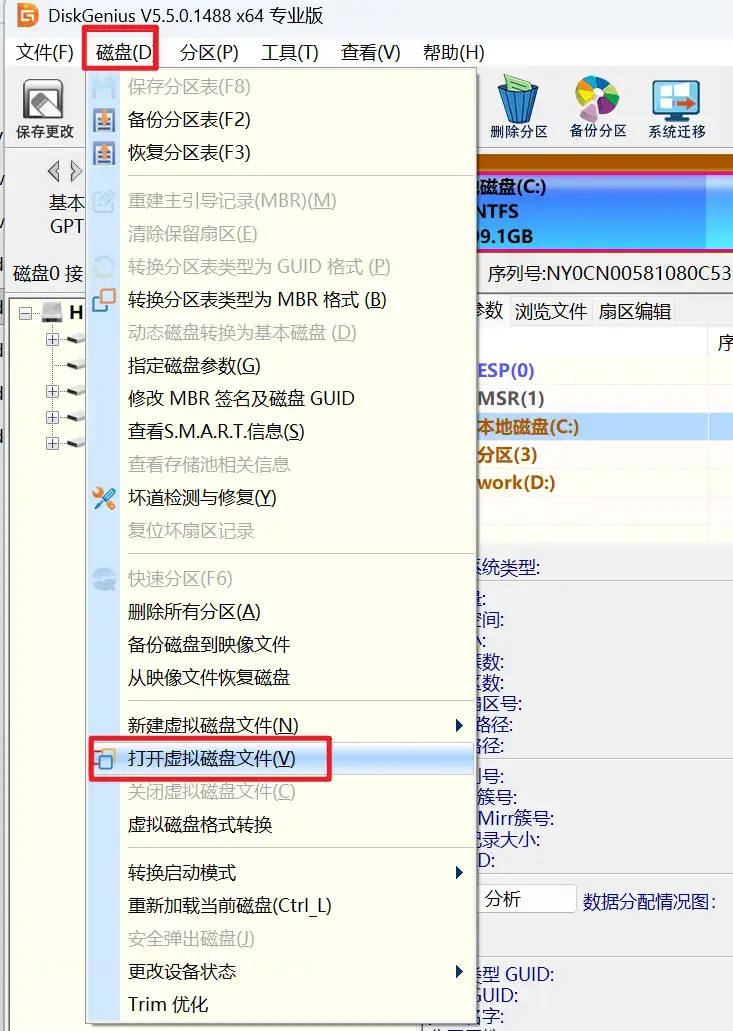Click the 删除分区 trash bin icon

(x=519, y=99)
